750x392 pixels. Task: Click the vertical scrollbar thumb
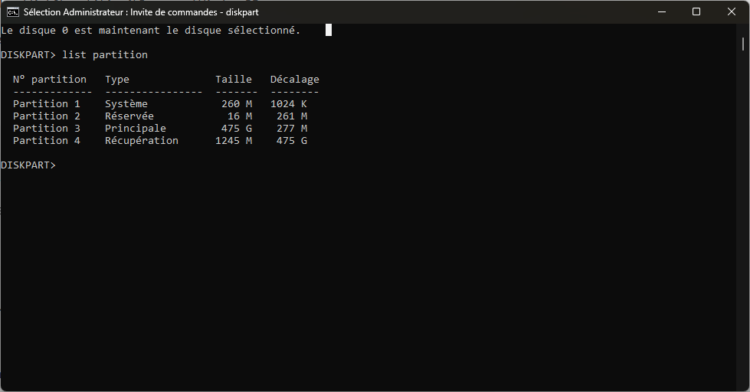click(743, 44)
